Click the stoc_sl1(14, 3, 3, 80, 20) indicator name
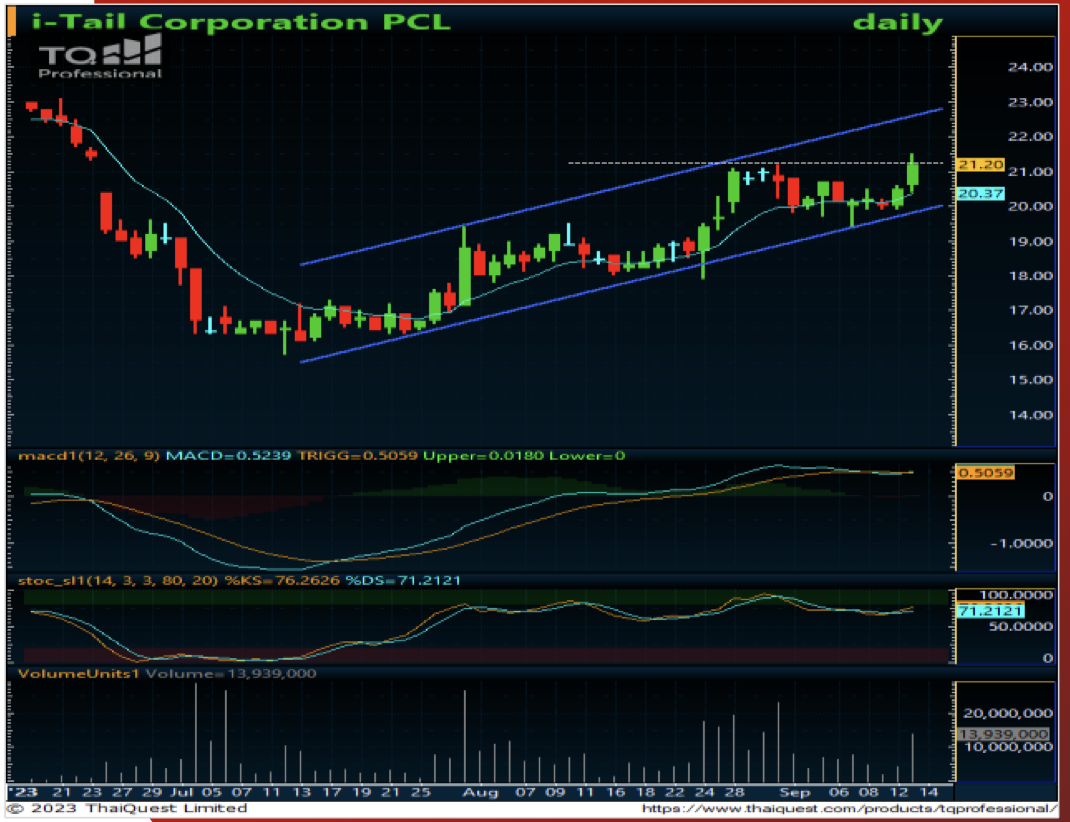The height and width of the screenshot is (822, 1070). pyautogui.click(x=118, y=581)
